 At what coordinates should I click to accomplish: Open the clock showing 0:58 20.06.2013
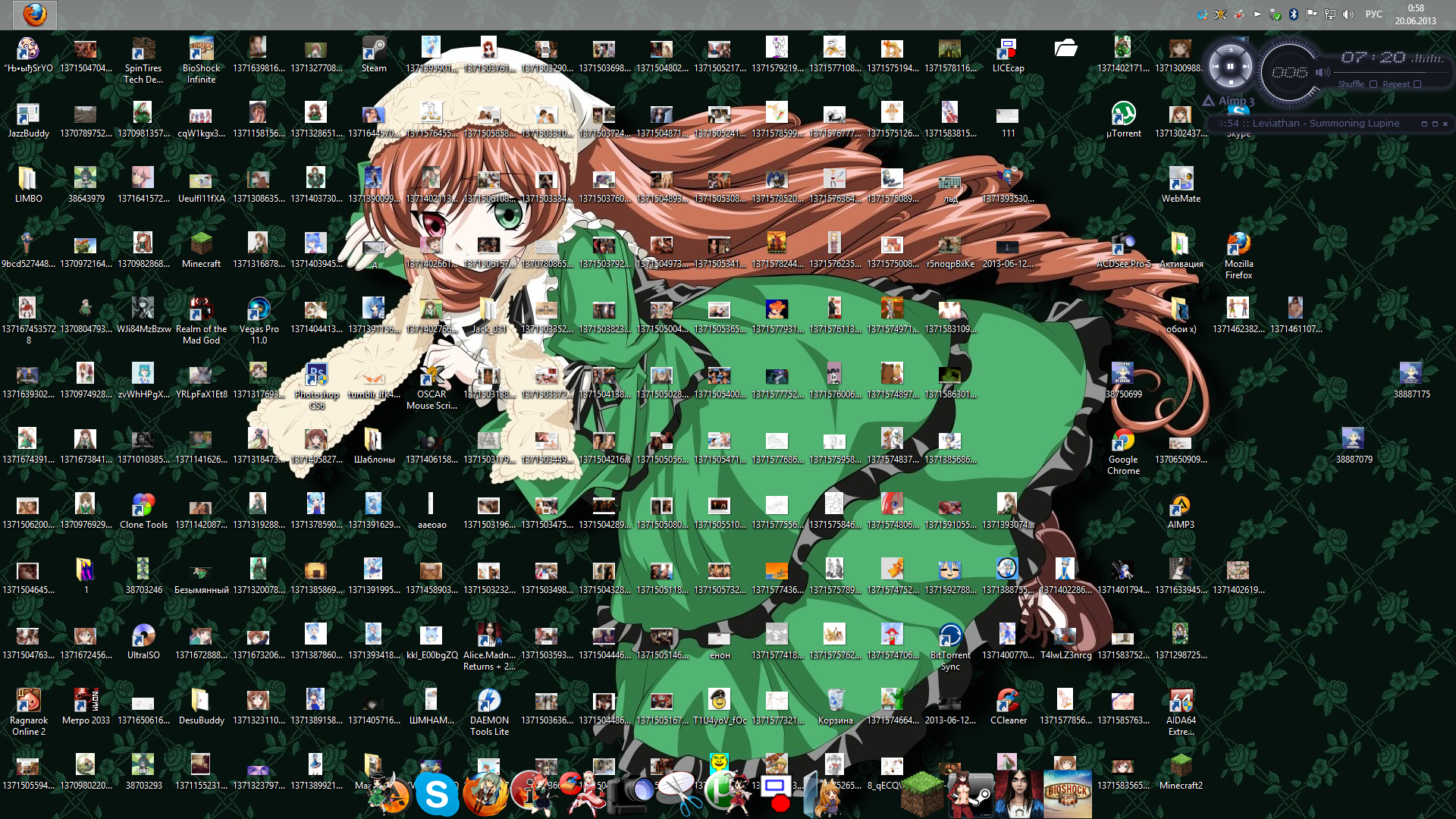(x=1415, y=14)
